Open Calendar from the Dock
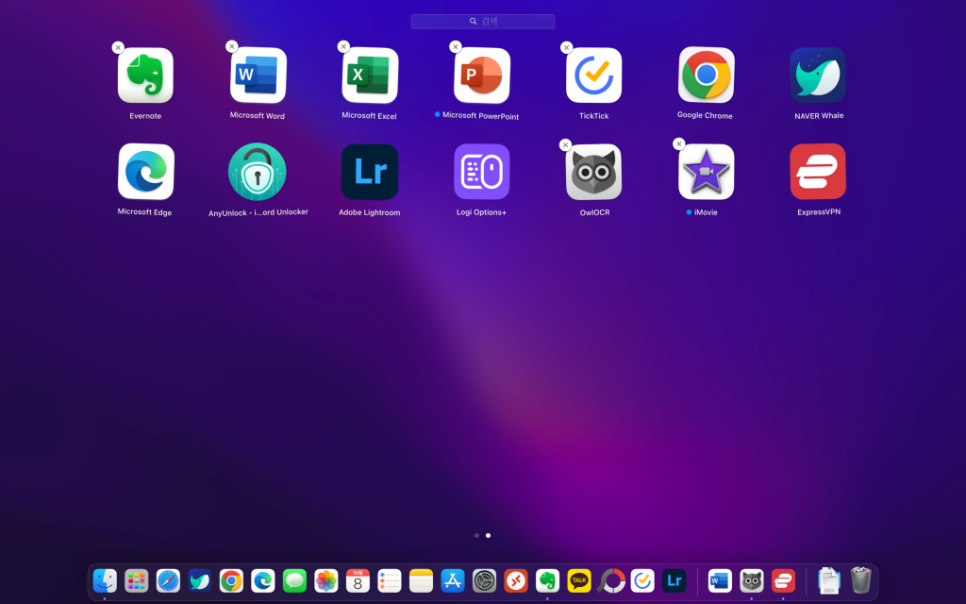 358,581
